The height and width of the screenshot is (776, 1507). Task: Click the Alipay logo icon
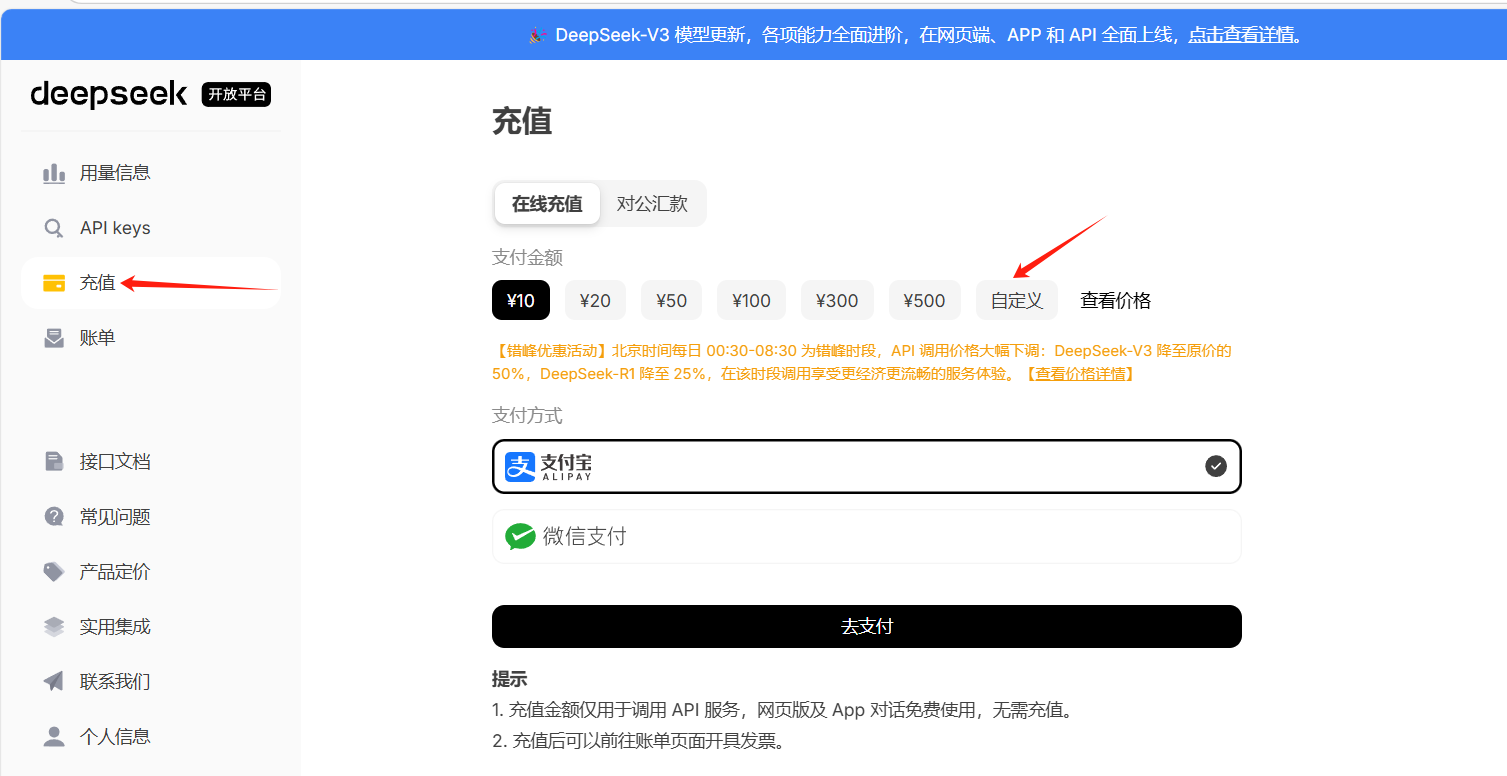coord(520,467)
